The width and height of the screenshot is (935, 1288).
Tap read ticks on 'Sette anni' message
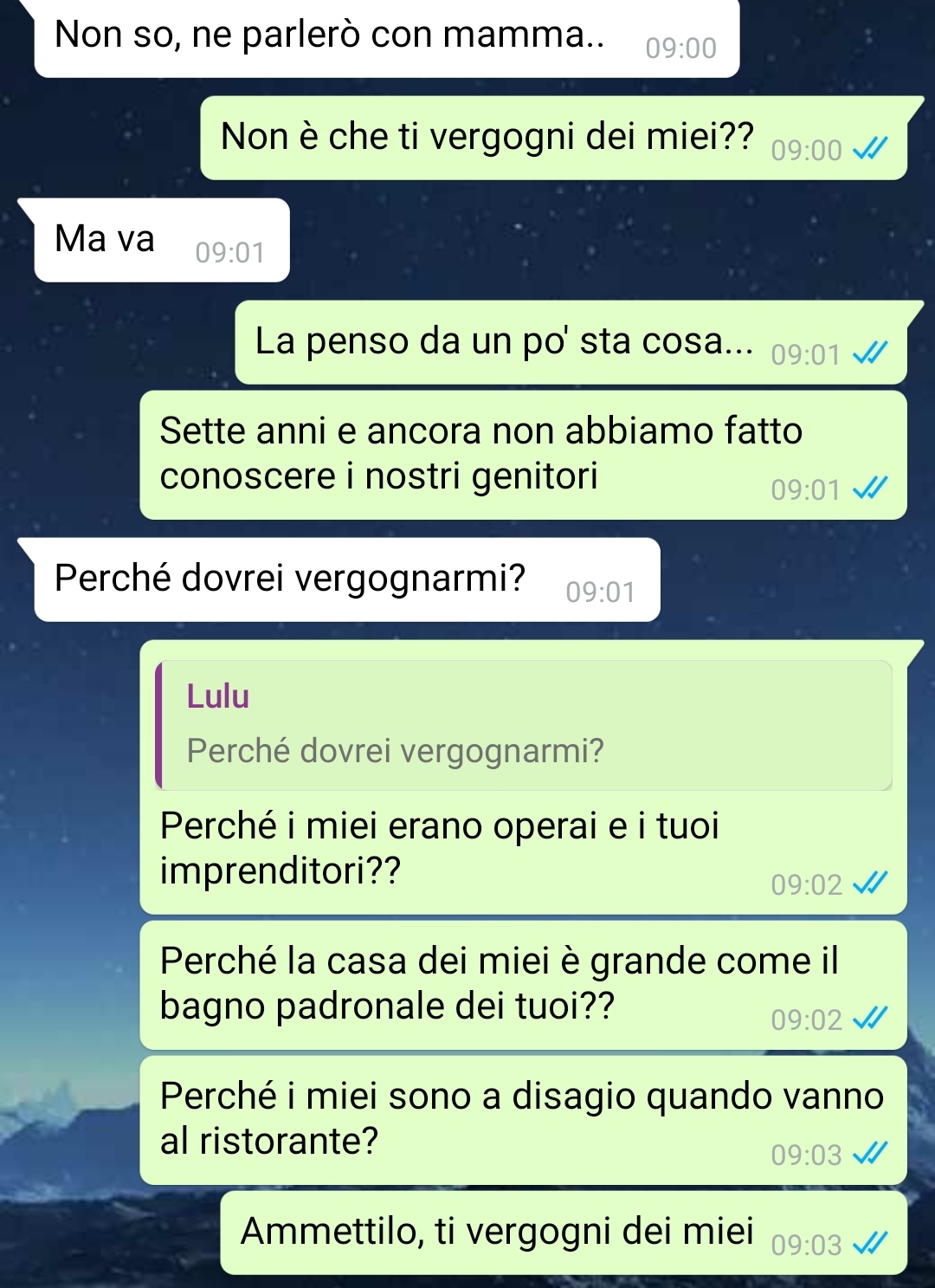(870, 489)
